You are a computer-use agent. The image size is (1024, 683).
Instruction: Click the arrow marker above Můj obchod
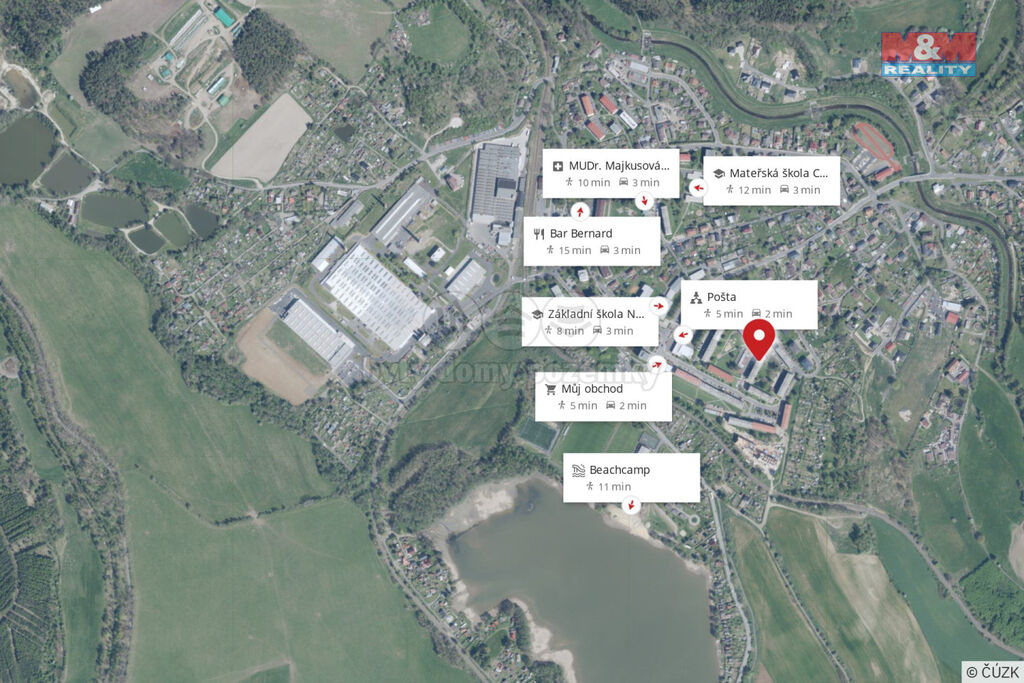click(x=656, y=364)
